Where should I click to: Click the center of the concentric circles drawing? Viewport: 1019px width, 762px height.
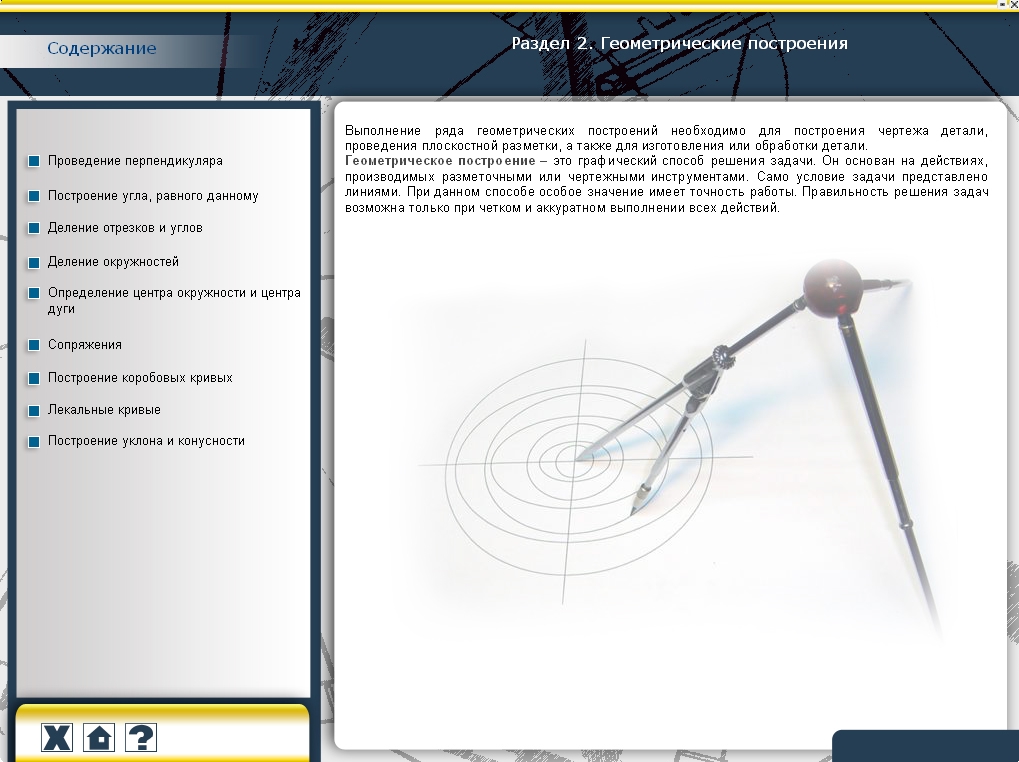tap(576, 460)
